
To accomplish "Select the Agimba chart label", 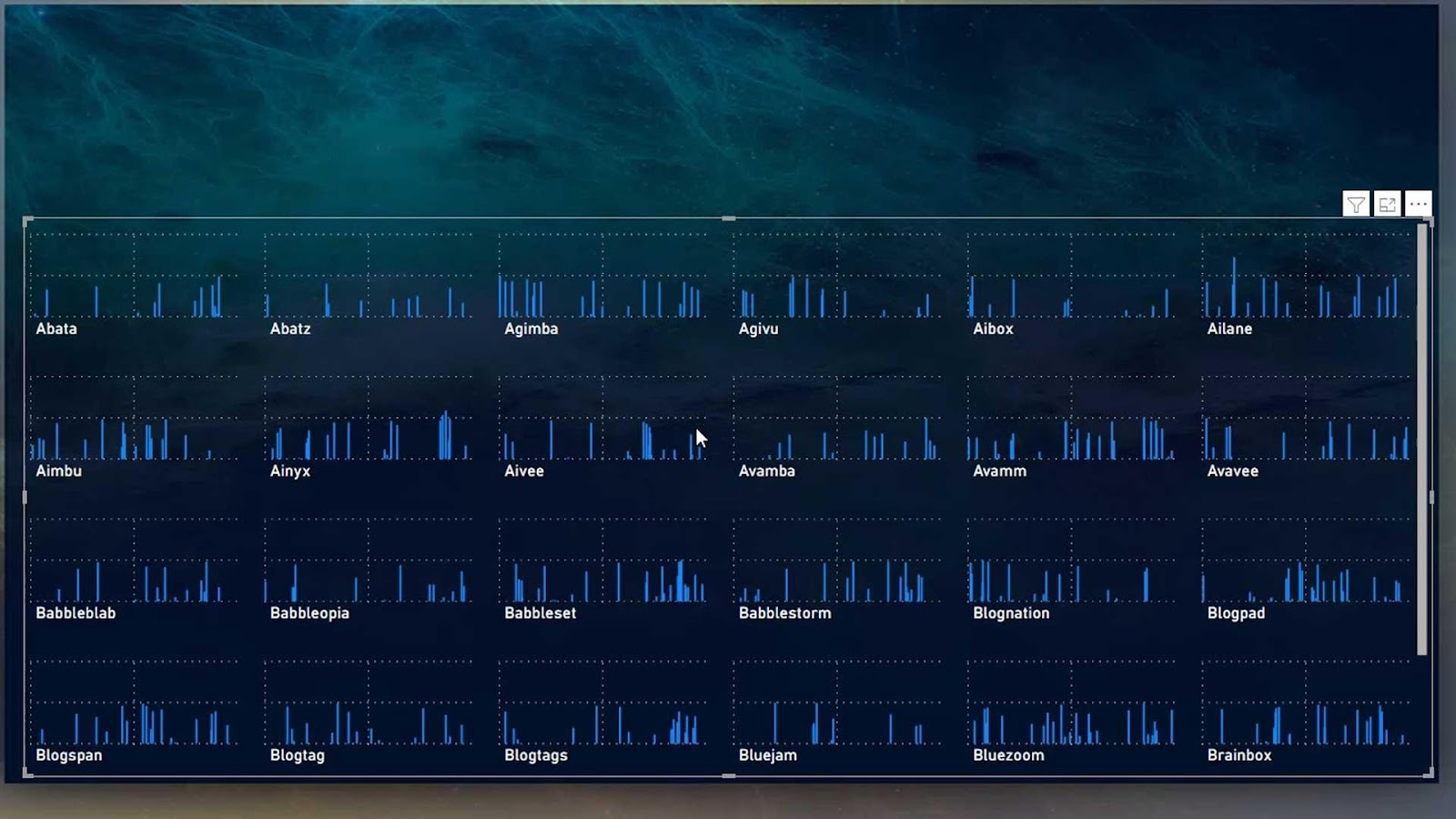I will click(531, 329).
